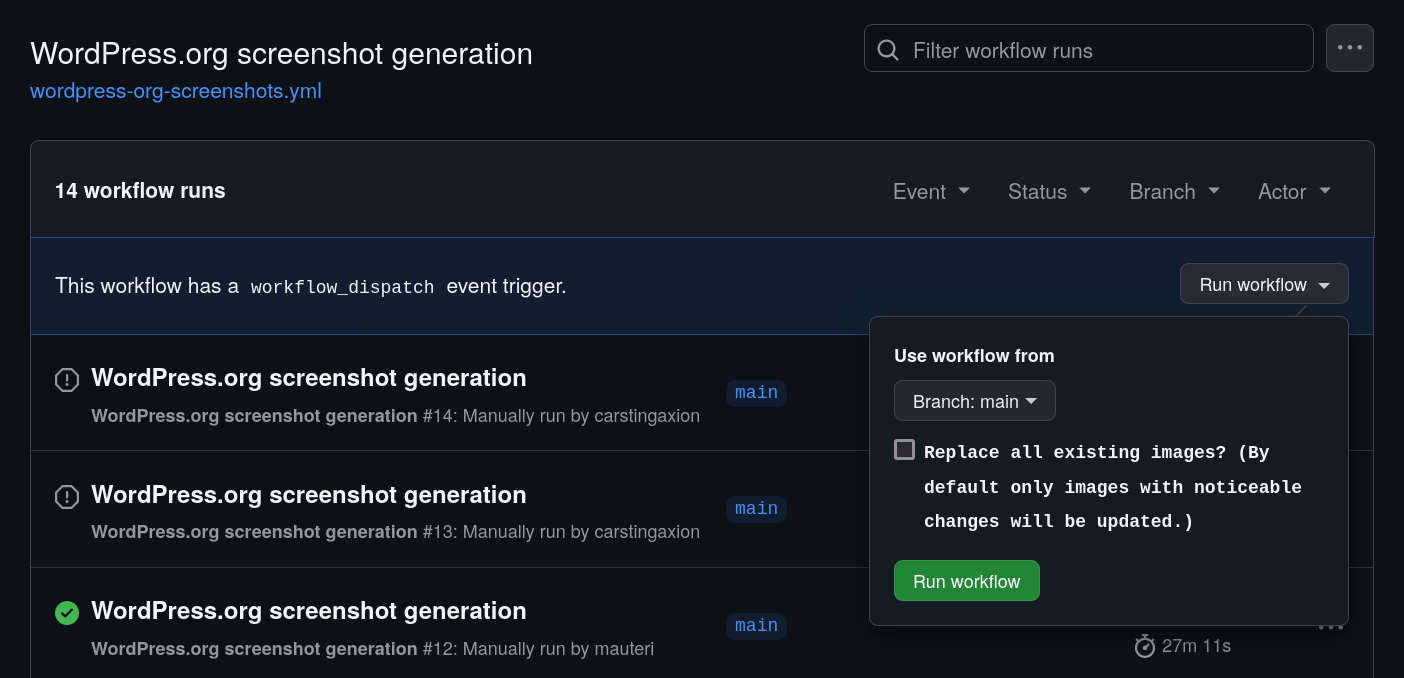
Task: Open wordpress-org-screenshots.yml file link
Action: click(176, 91)
